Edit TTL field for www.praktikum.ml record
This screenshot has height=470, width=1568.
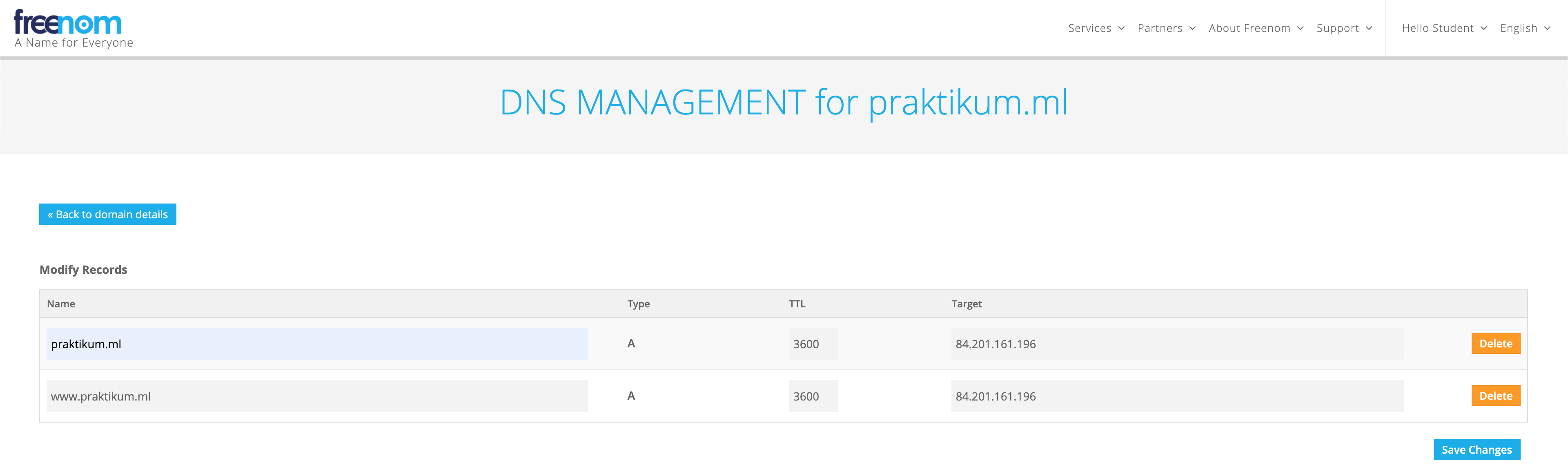[x=813, y=396]
